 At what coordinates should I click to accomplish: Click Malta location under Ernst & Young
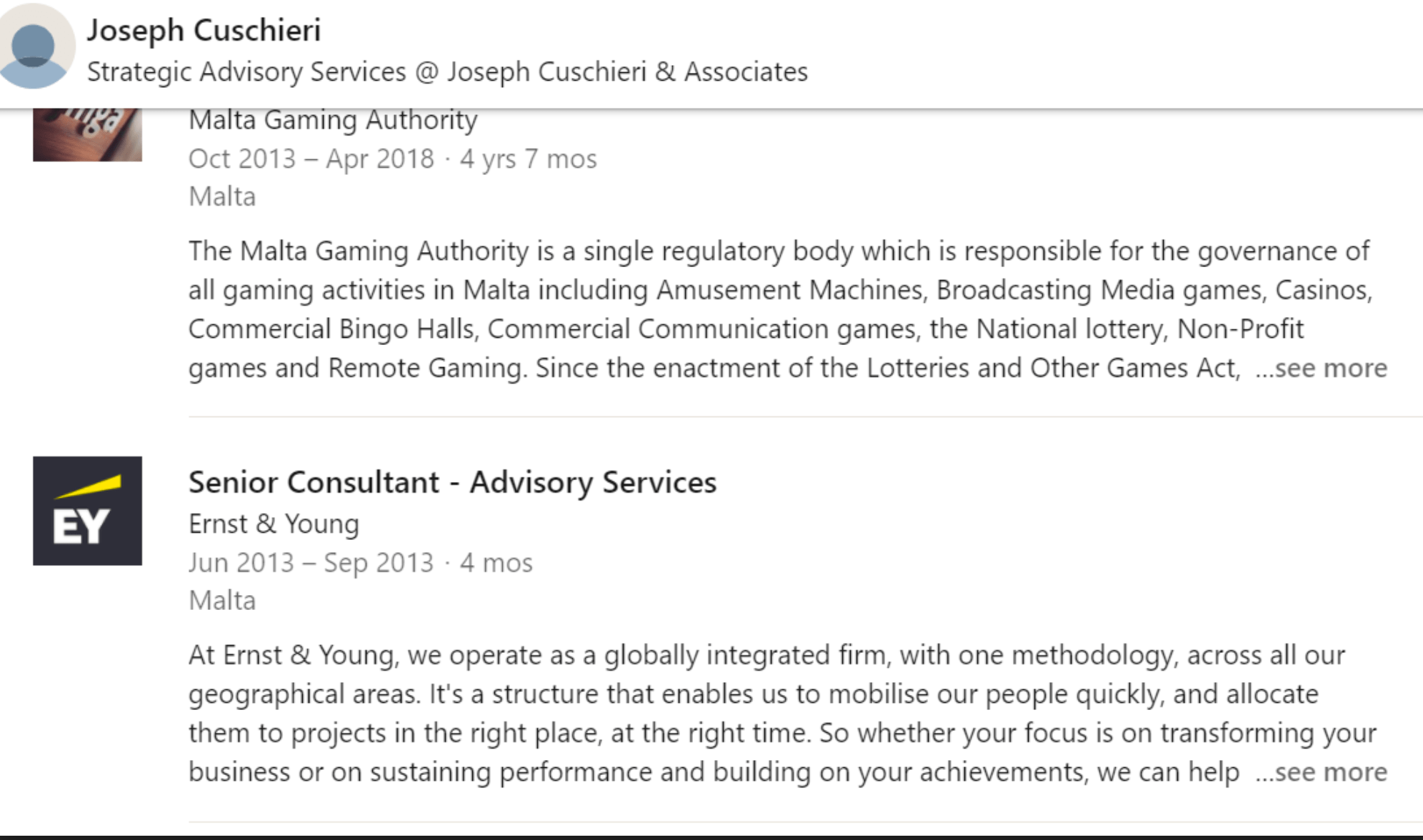click(222, 601)
